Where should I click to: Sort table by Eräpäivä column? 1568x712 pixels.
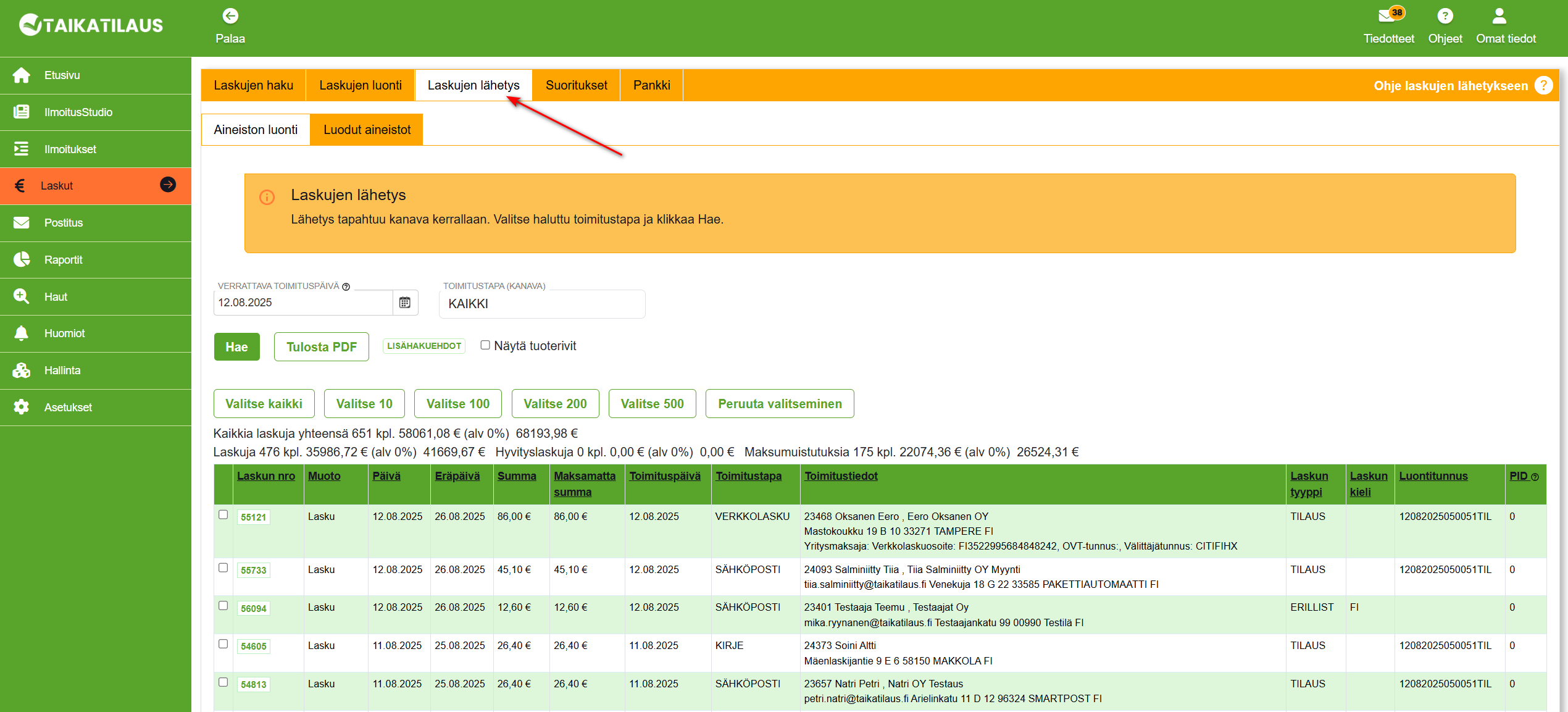point(457,476)
